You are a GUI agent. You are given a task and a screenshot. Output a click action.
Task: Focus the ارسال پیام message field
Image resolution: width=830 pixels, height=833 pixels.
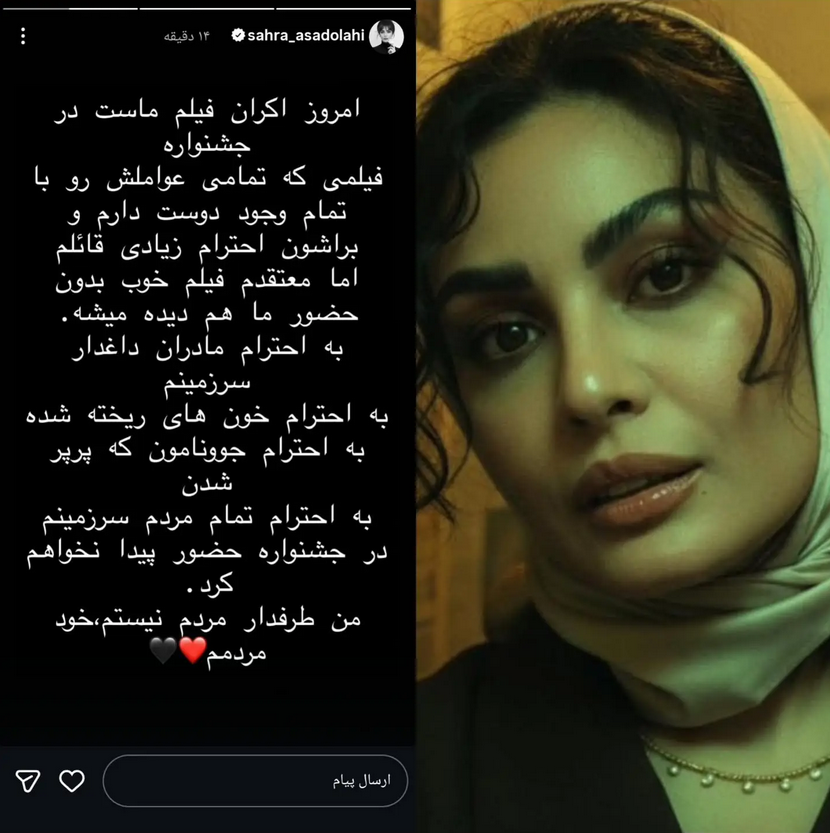[x=255, y=780]
